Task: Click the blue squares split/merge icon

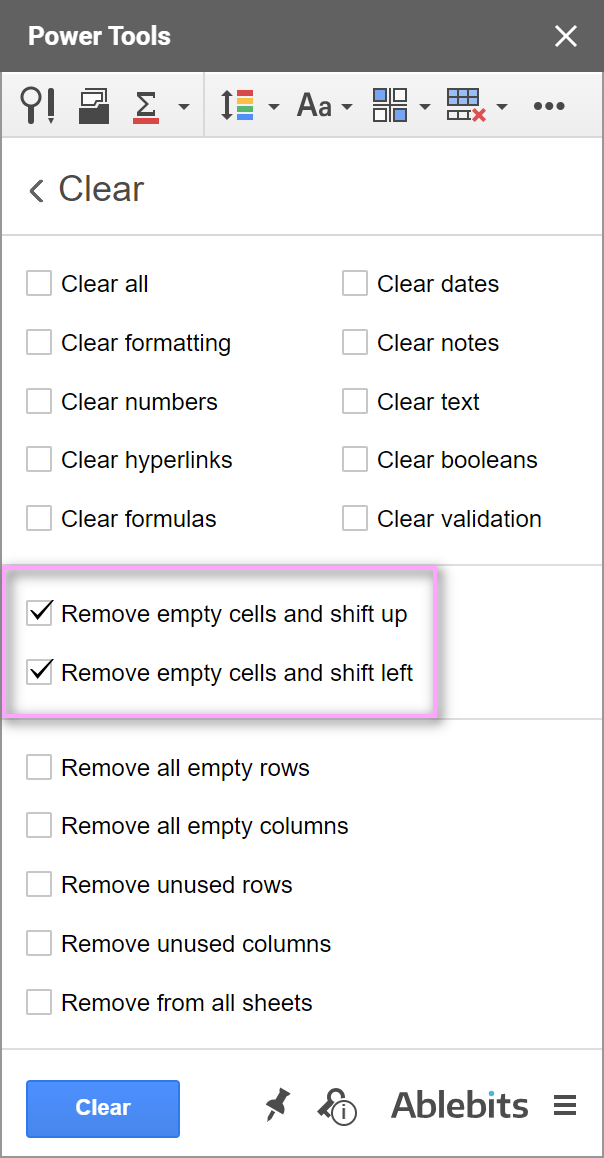Action: coord(390,106)
